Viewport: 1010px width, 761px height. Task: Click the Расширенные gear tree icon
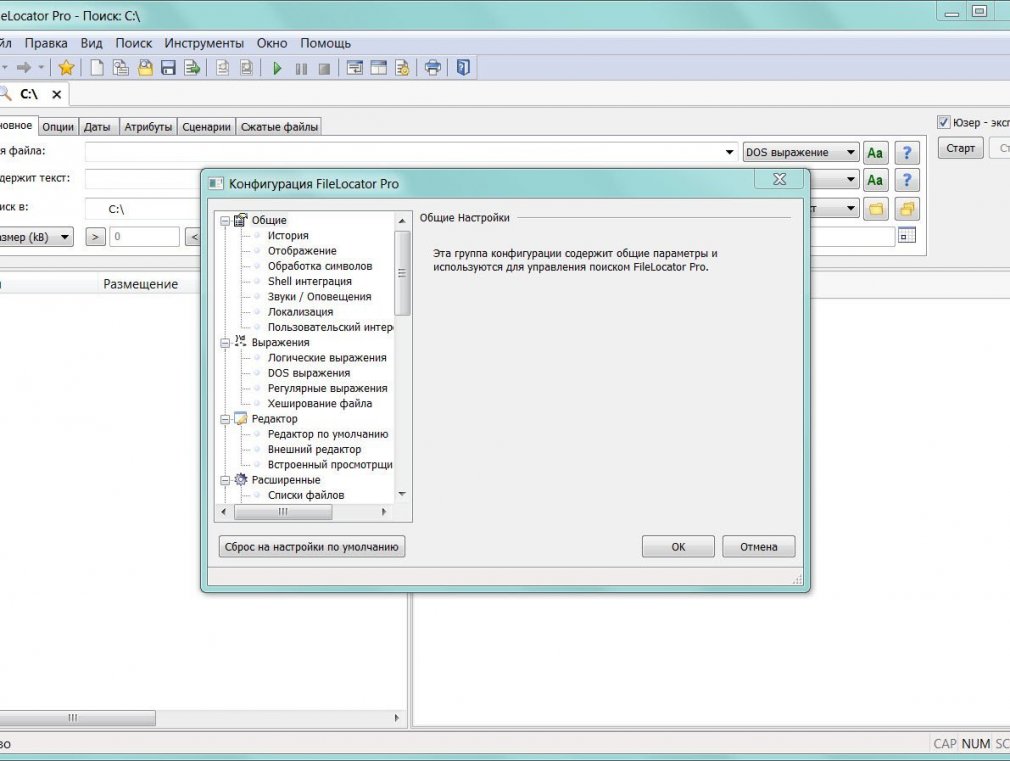[241, 479]
